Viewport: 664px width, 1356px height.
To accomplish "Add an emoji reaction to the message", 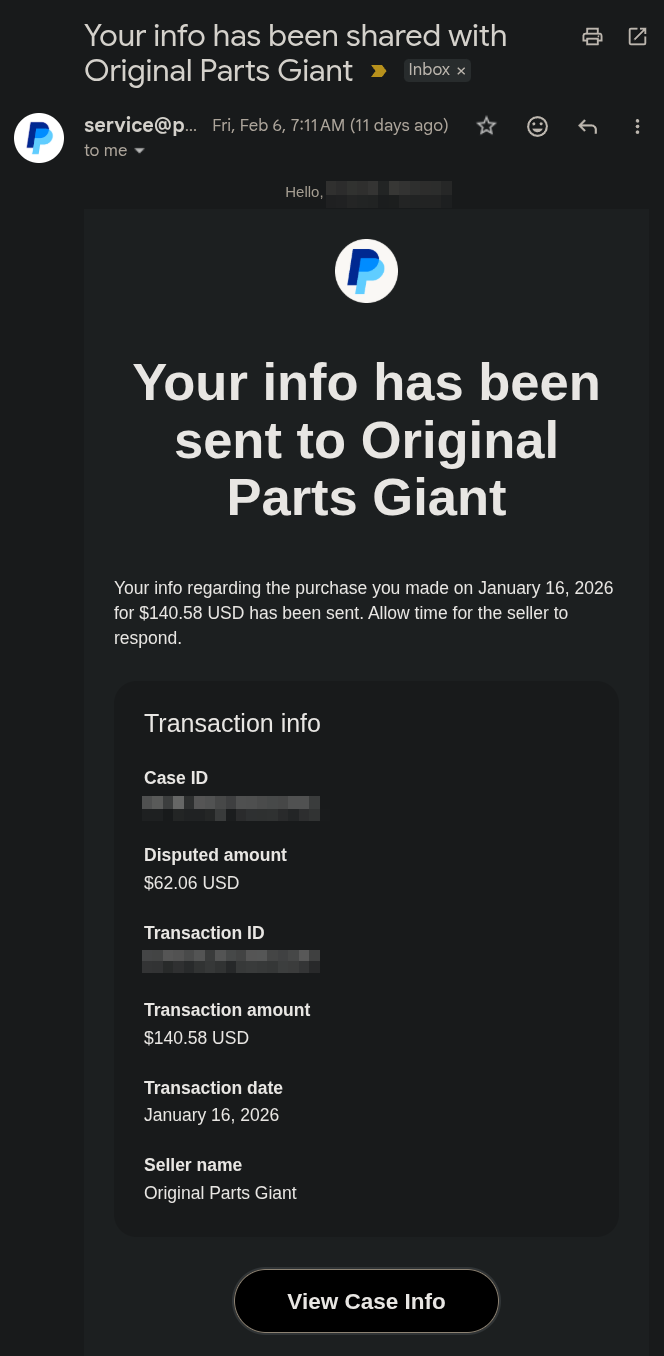I will click(537, 126).
